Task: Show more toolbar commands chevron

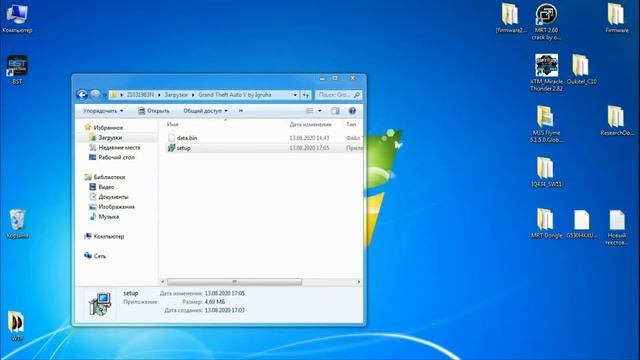Action: pos(240,111)
